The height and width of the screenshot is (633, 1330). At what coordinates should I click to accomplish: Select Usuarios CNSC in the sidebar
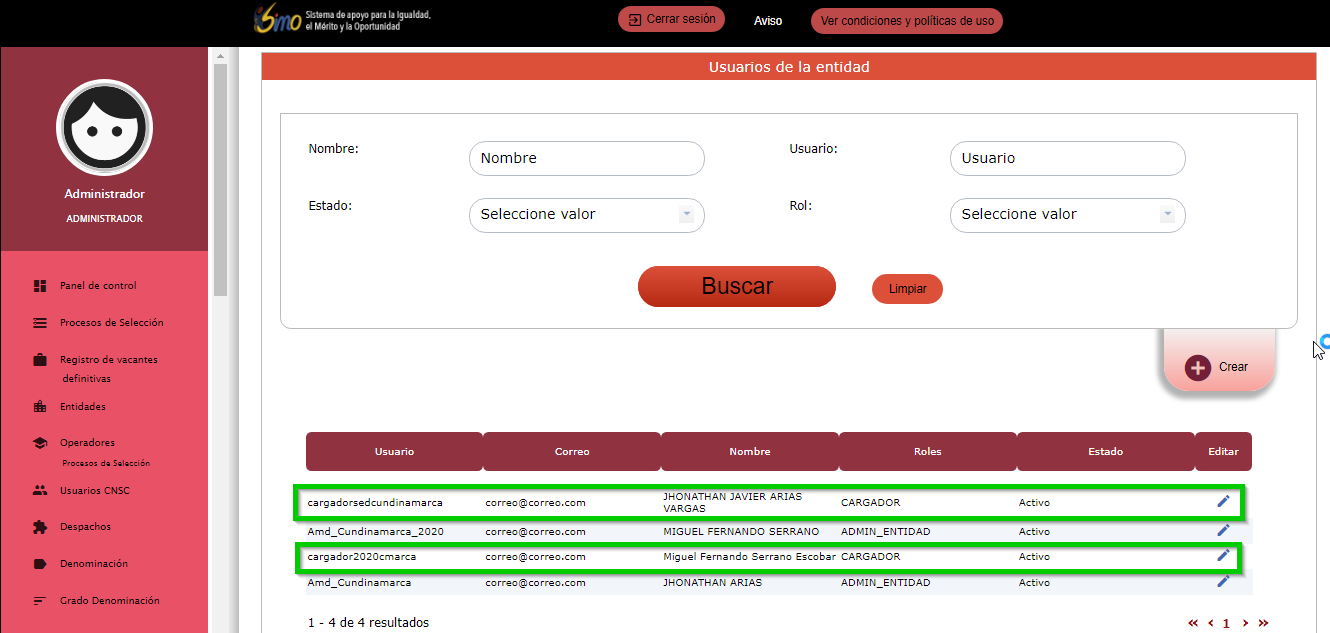coord(95,491)
